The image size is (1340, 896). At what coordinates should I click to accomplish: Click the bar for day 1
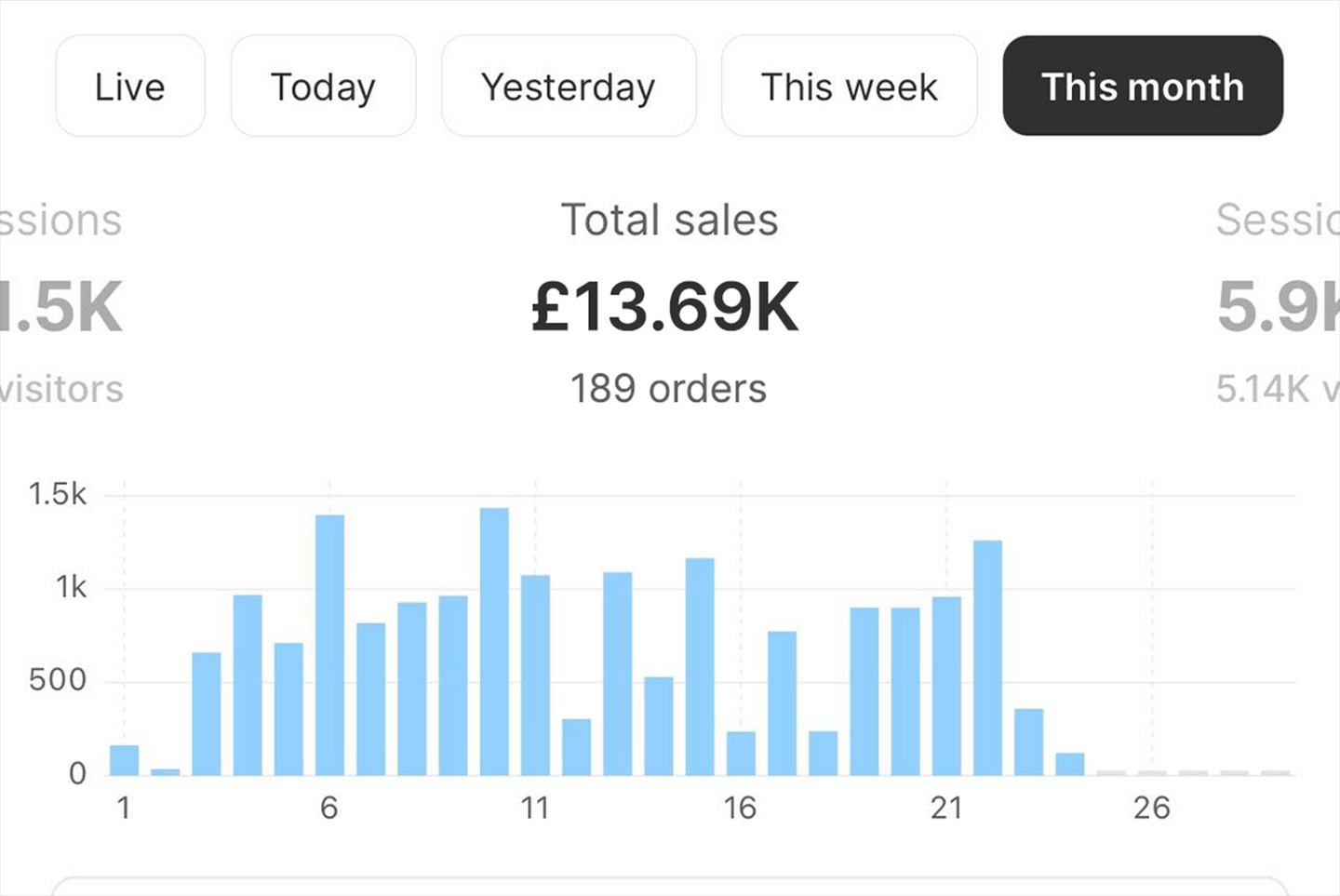tap(124, 760)
